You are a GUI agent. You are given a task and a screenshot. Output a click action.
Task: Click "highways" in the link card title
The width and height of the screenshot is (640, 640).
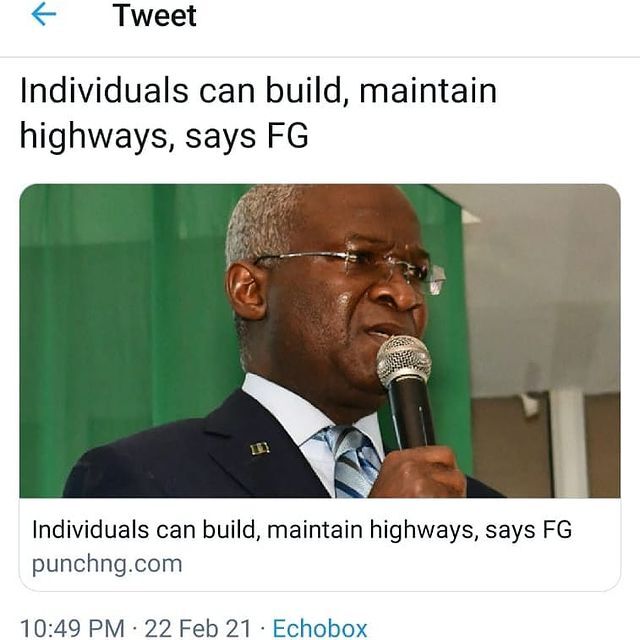click(x=422, y=531)
